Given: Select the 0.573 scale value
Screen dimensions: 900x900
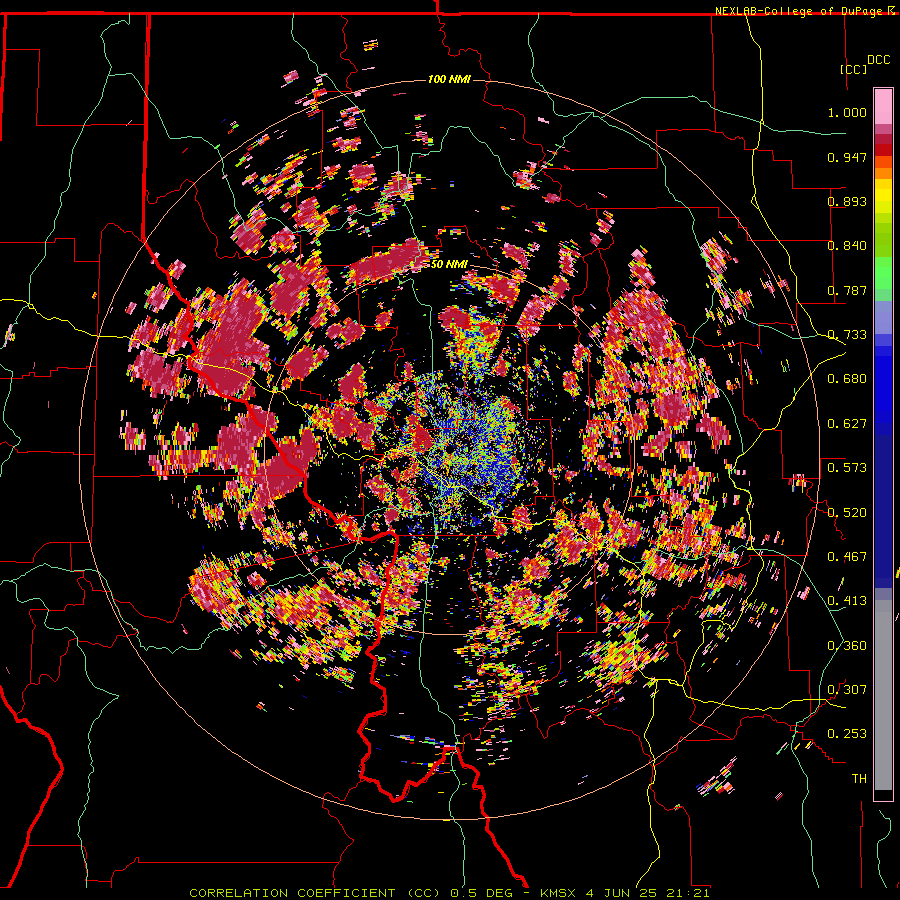Looking at the screenshot, I should point(847,468).
